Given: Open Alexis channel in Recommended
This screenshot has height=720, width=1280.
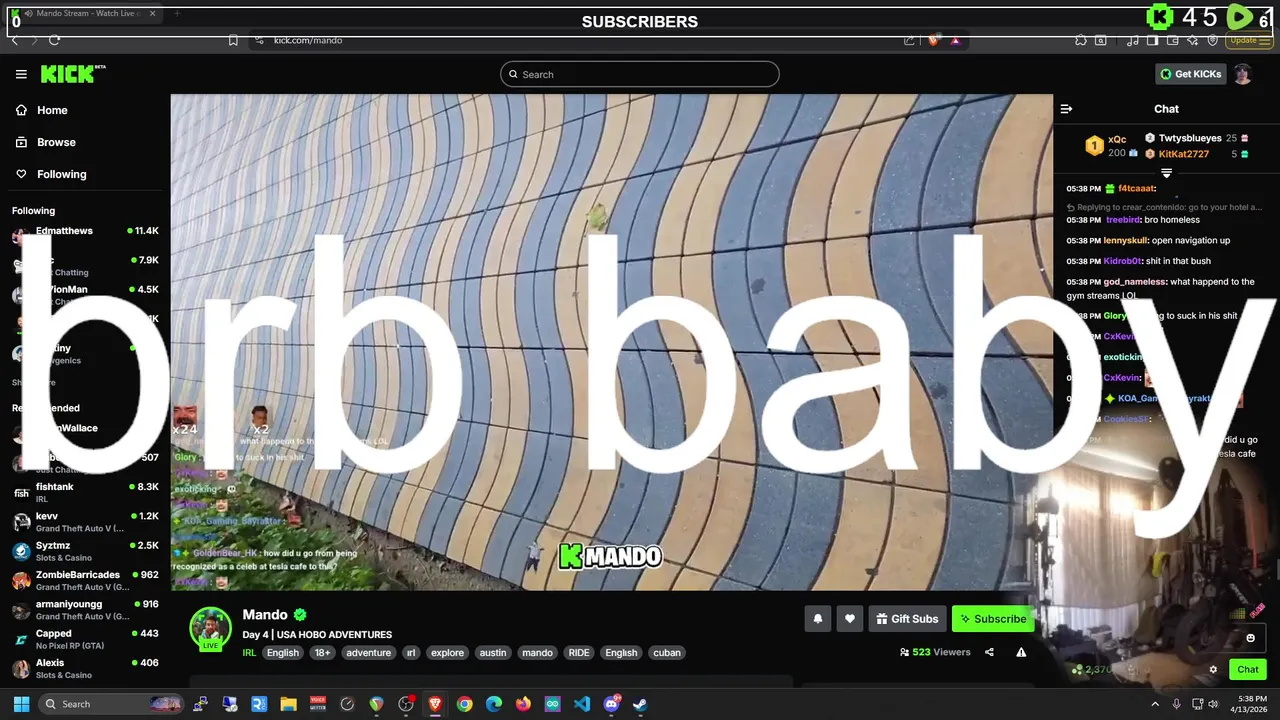Looking at the screenshot, I should pyautogui.click(x=85, y=668).
